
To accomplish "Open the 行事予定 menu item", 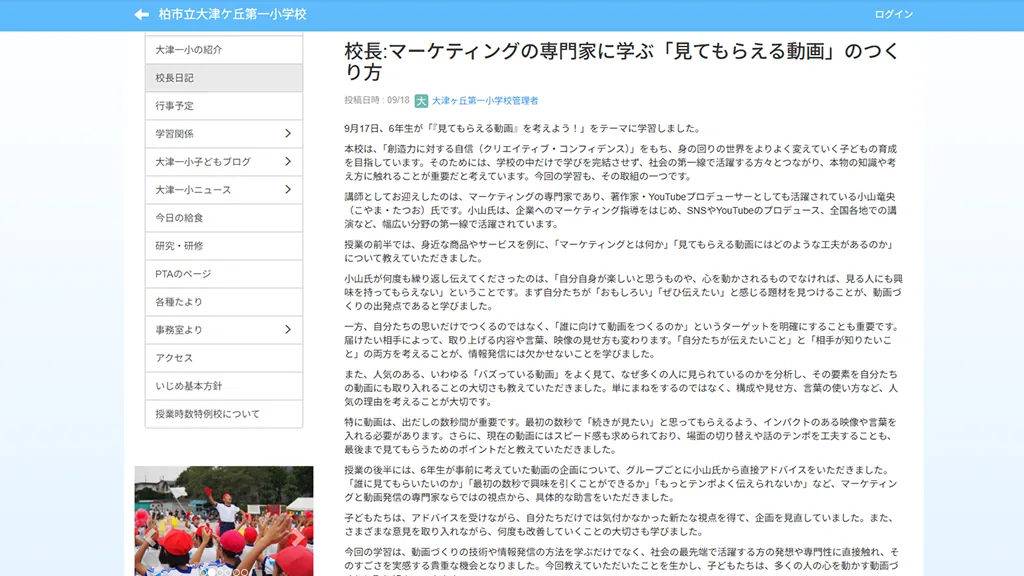I will point(224,106).
